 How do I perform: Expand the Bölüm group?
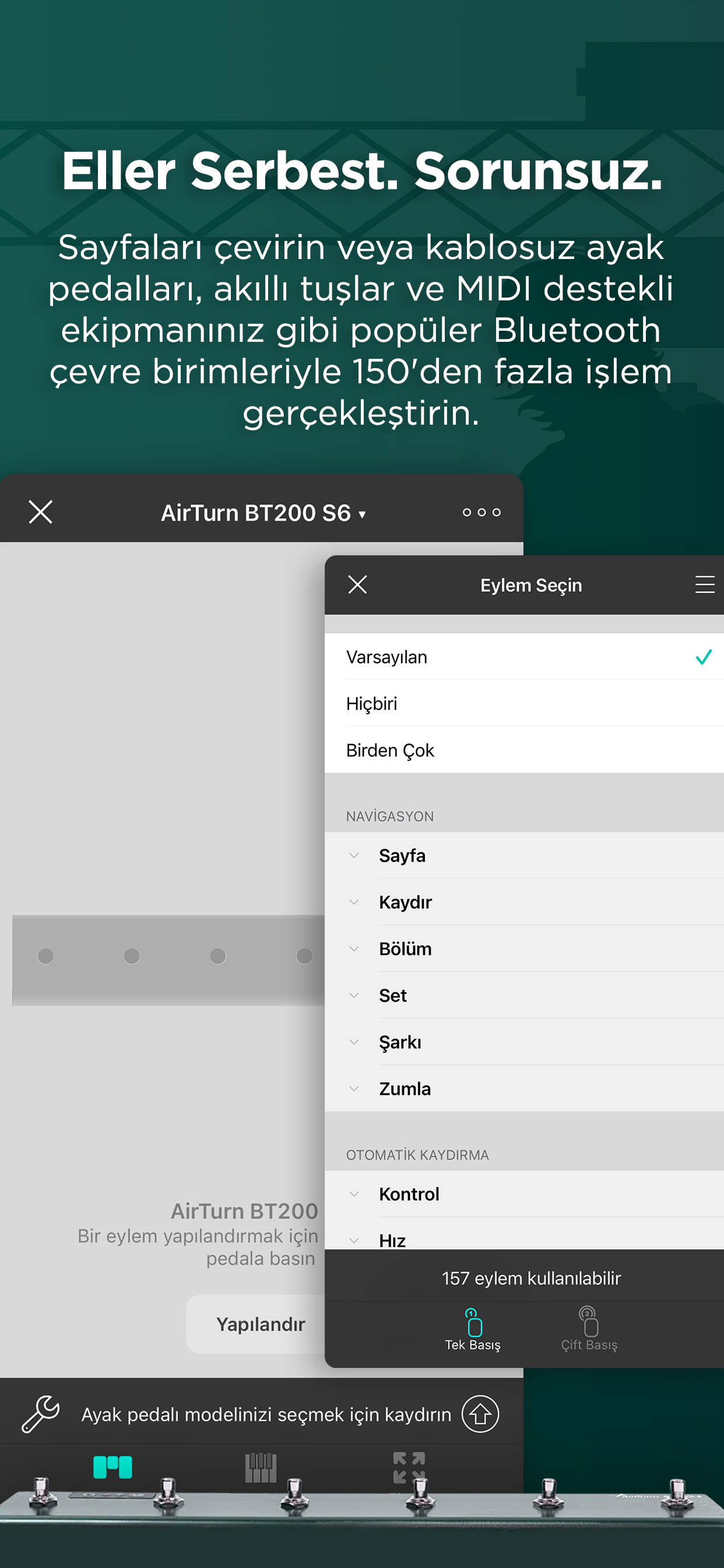click(x=525, y=949)
